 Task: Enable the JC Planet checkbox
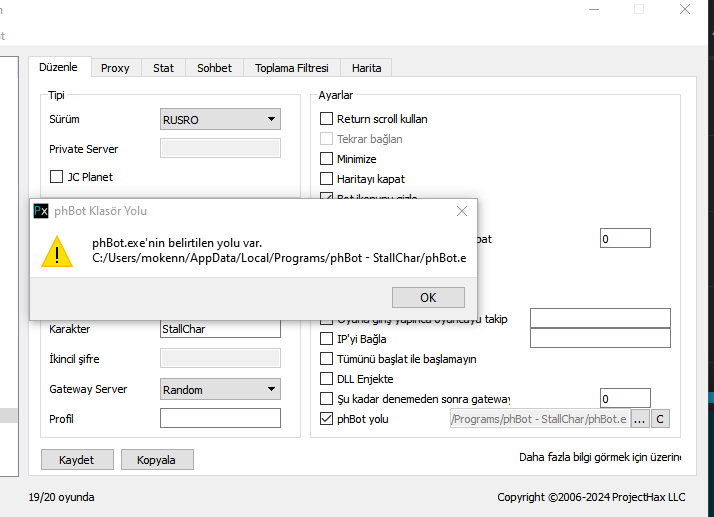(57, 177)
